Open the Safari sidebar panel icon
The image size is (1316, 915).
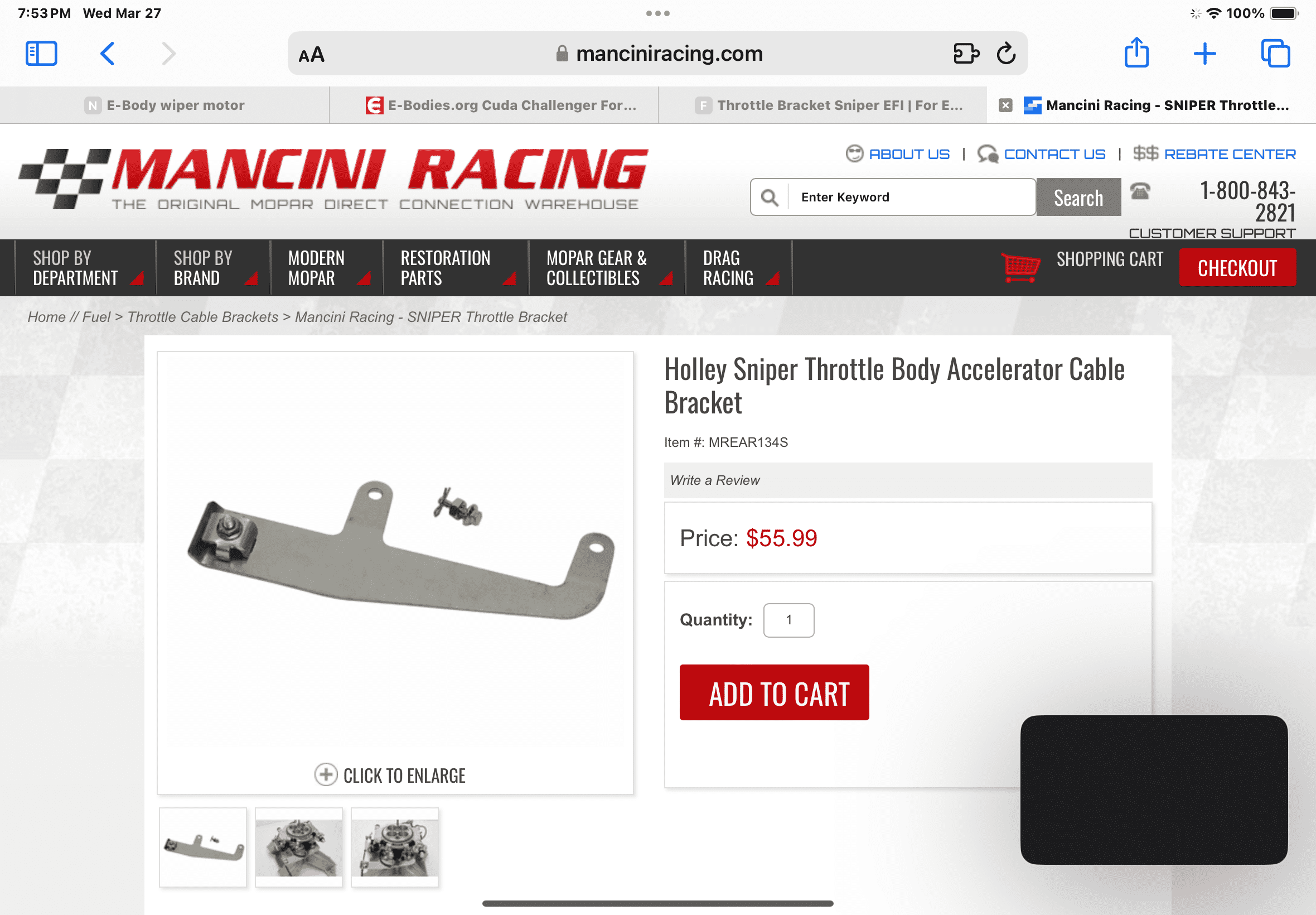pyautogui.click(x=41, y=54)
